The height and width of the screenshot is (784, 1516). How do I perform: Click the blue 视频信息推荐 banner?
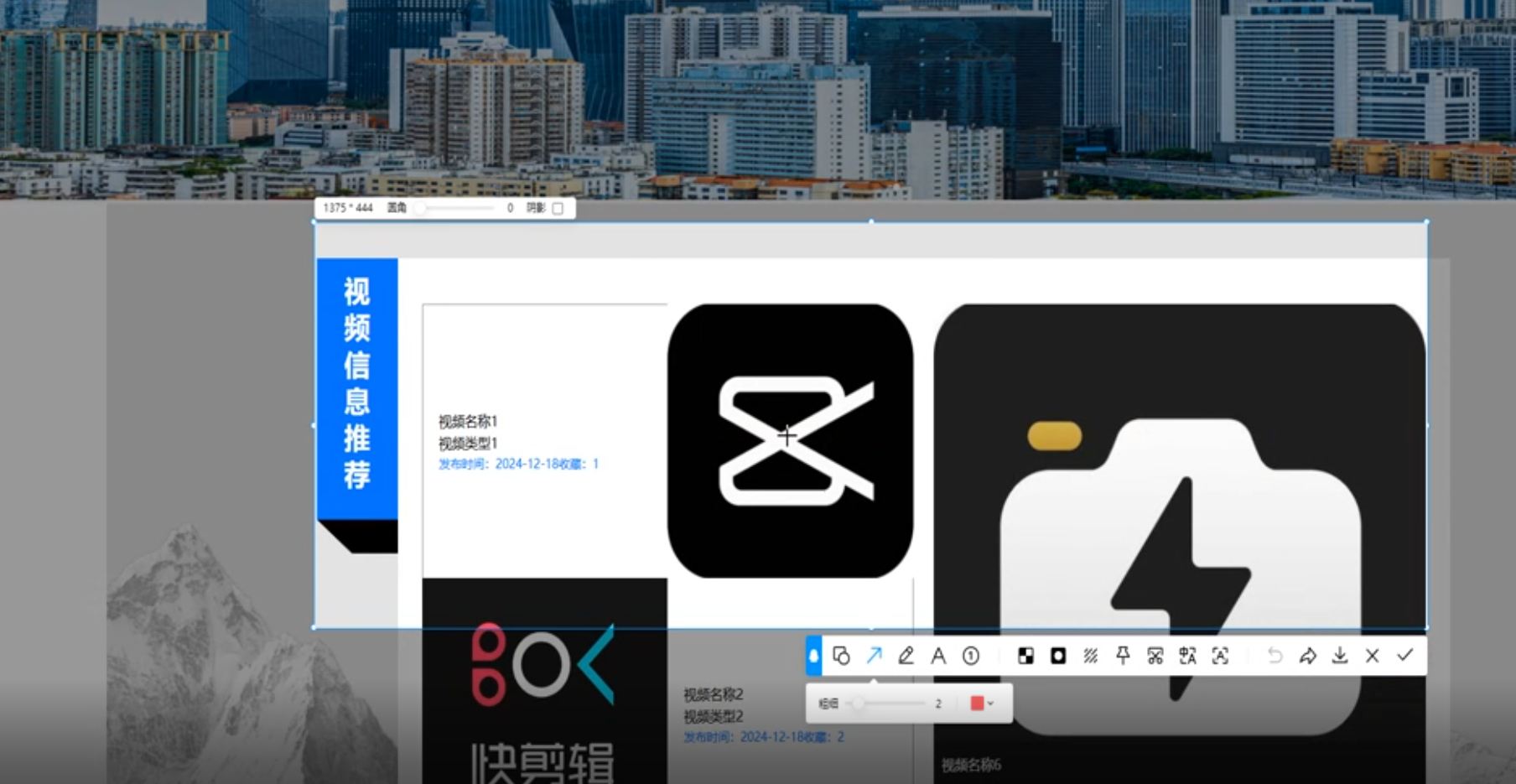(357, 389)
